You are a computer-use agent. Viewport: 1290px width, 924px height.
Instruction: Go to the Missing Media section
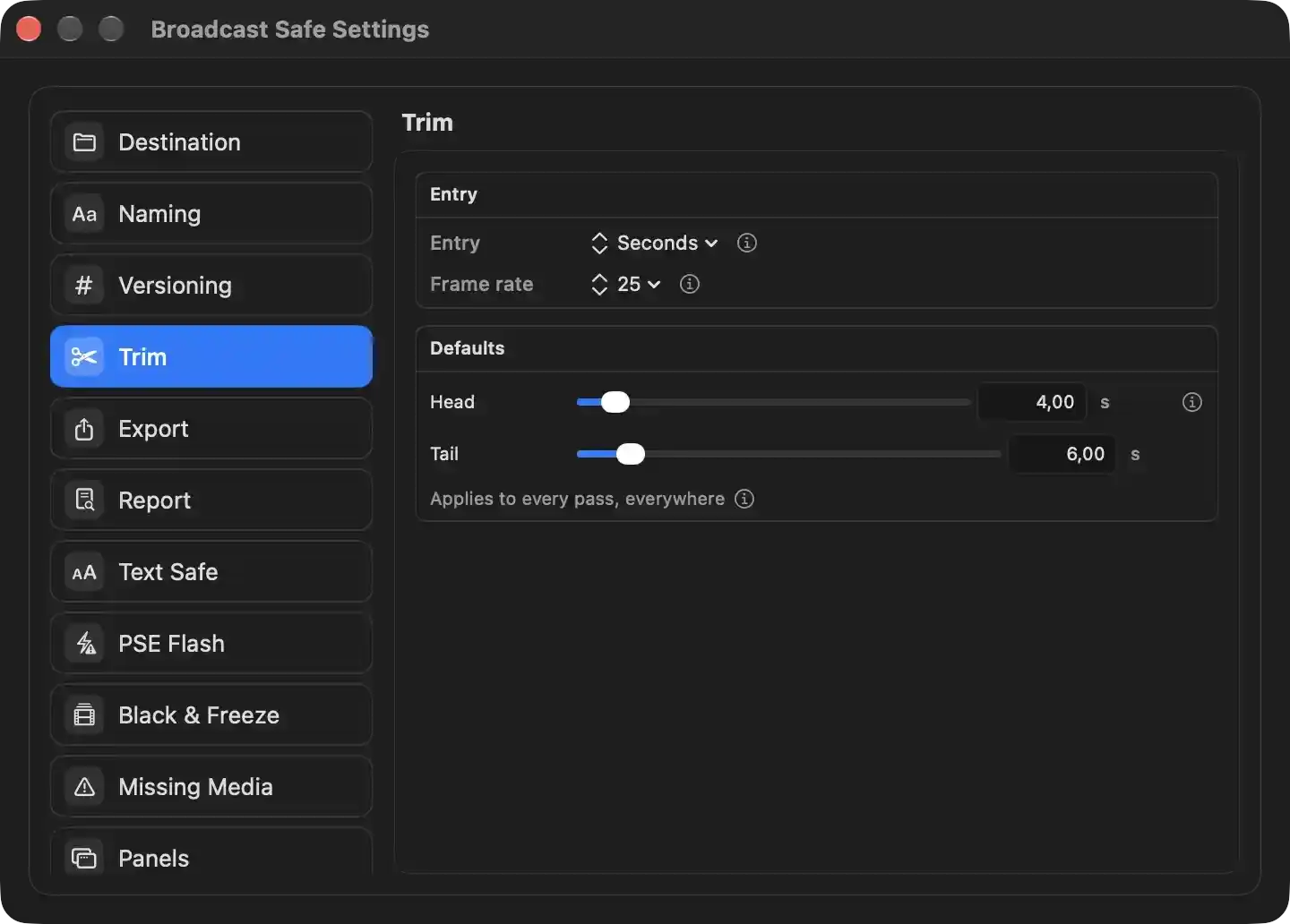[211, 787]
